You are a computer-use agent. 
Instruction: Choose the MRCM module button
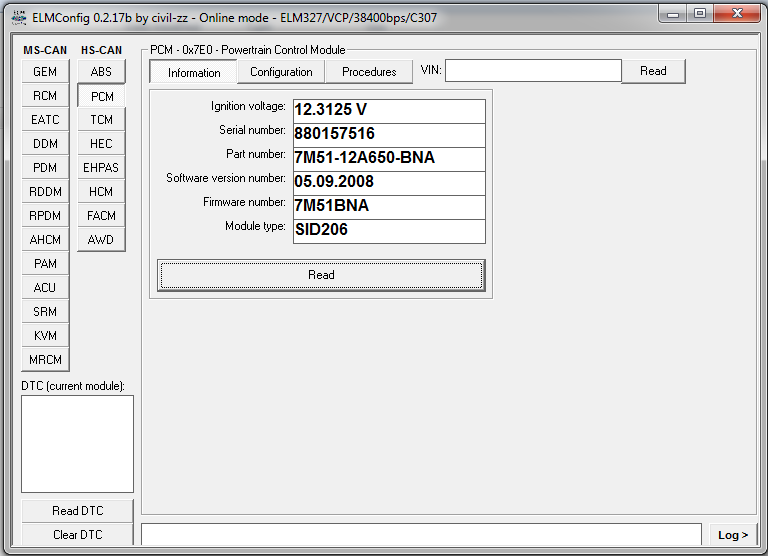tap(45, 360)
